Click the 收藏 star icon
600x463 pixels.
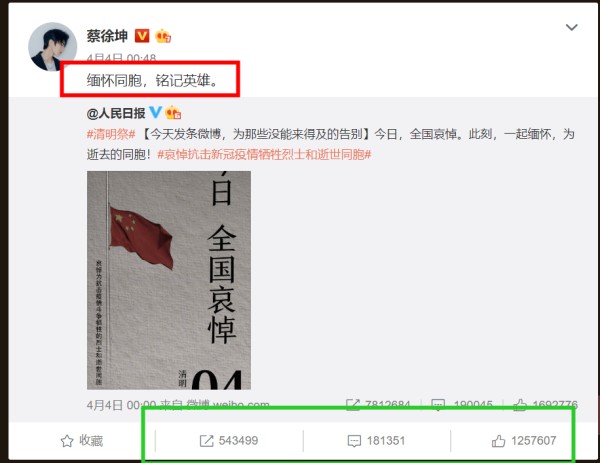tap(67, 441)
